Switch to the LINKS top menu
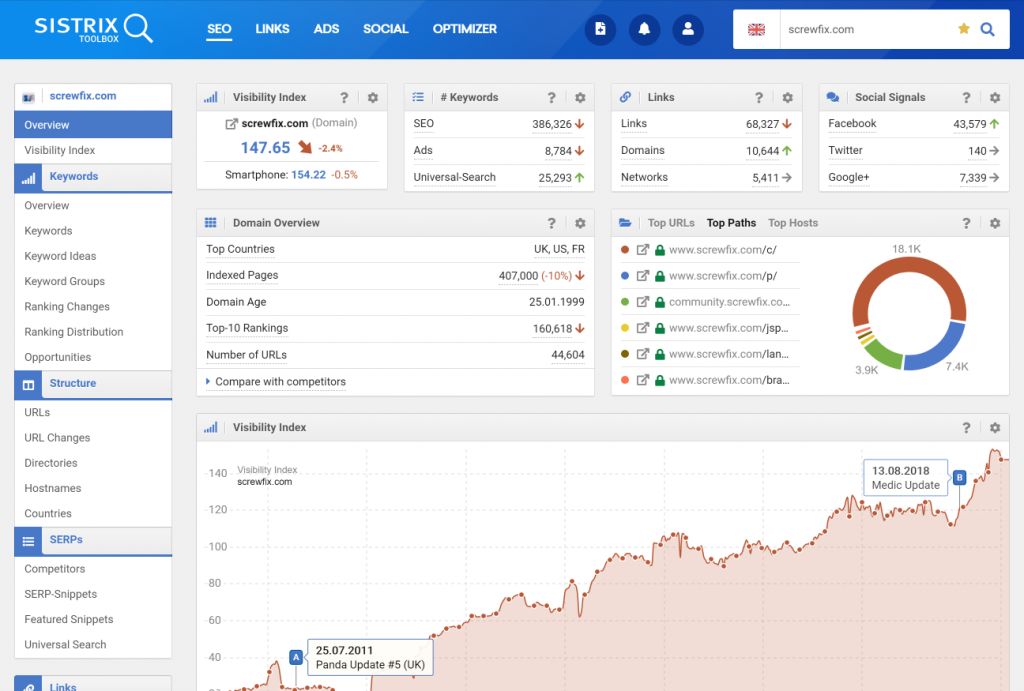 (272, 29)
